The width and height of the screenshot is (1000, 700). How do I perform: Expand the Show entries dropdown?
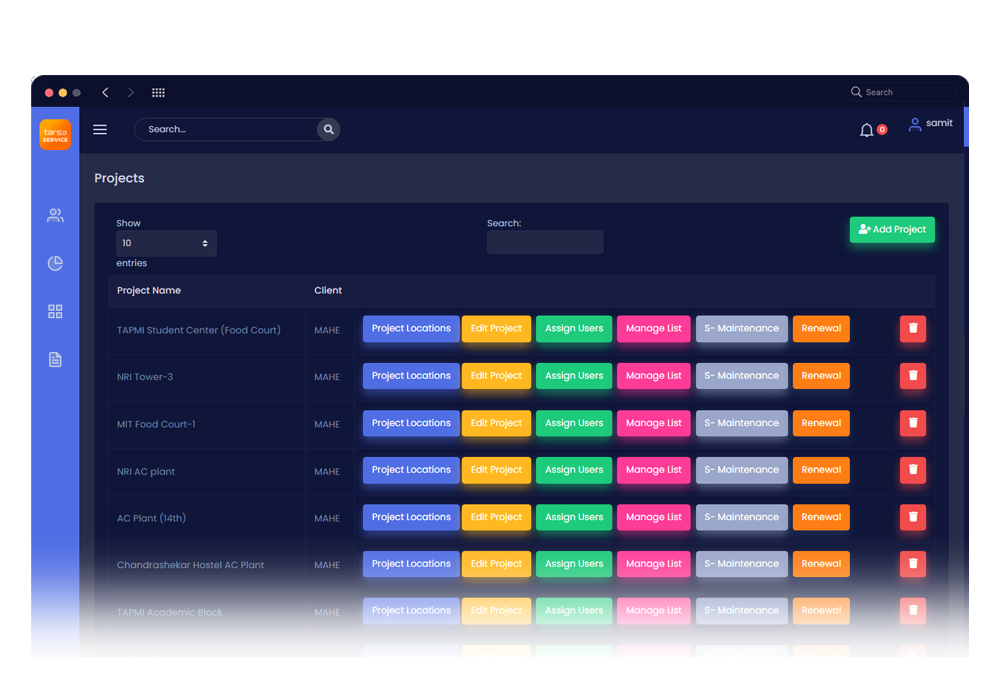click(166, 243)
